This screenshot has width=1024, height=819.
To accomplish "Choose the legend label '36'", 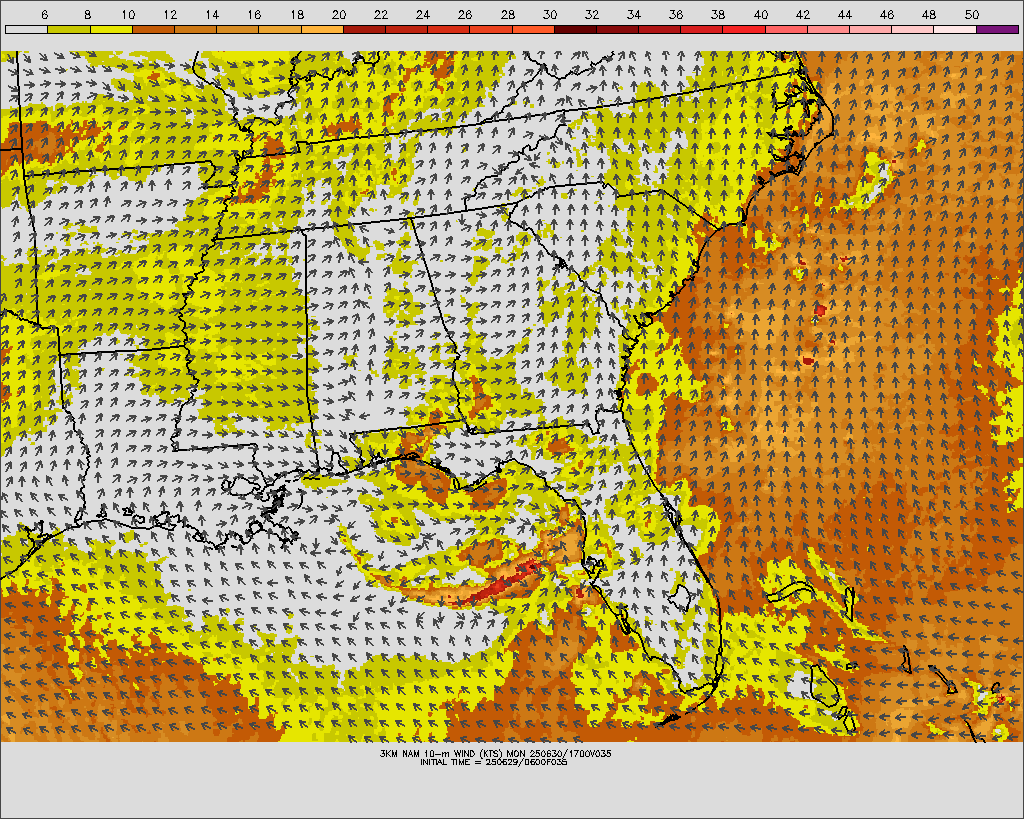I will (x=676, y=14).
